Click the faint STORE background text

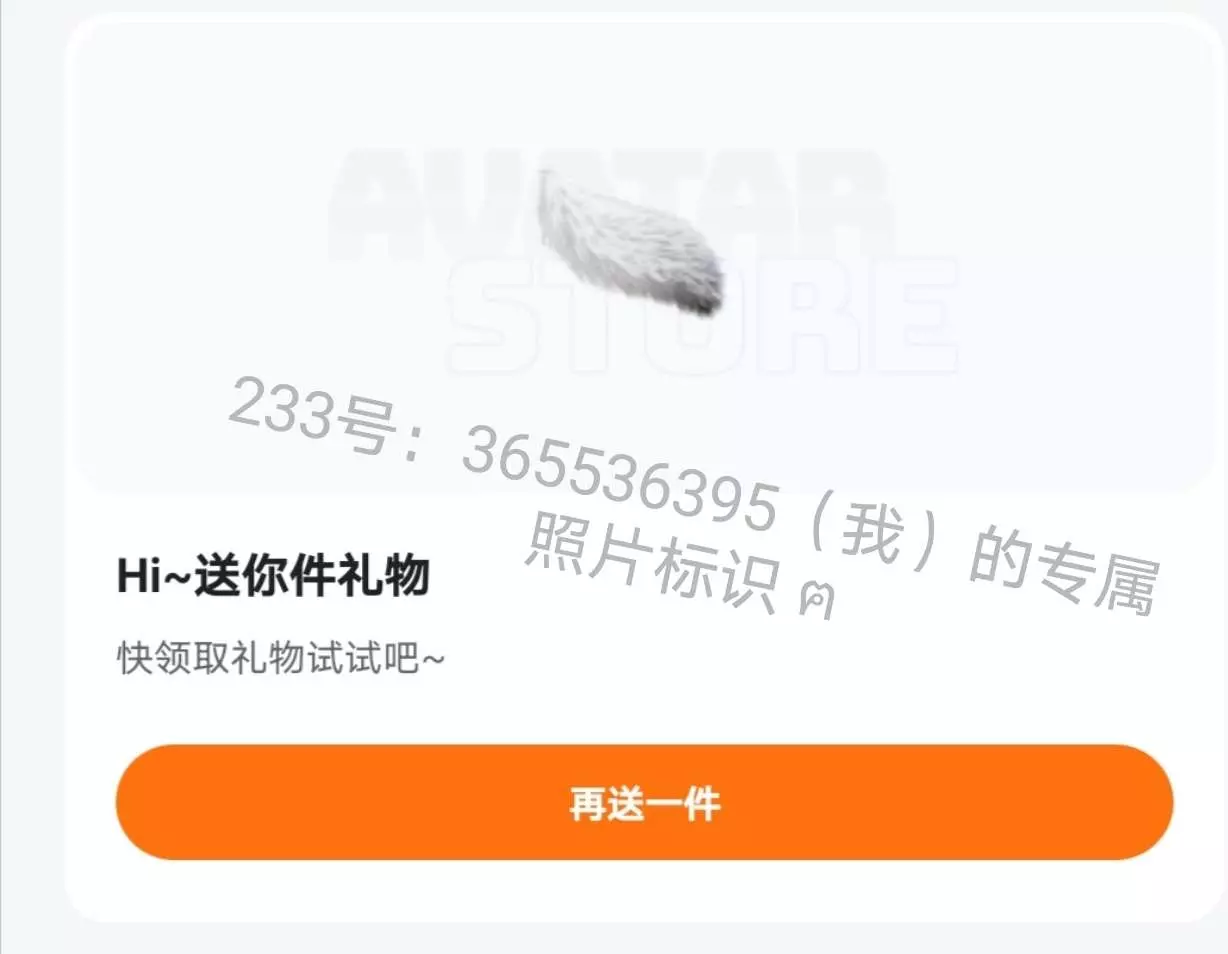coord(702,315)
